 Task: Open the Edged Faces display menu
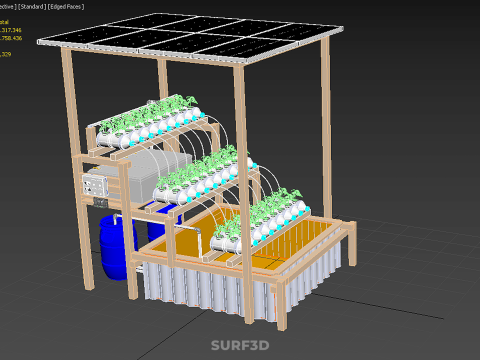66,7
